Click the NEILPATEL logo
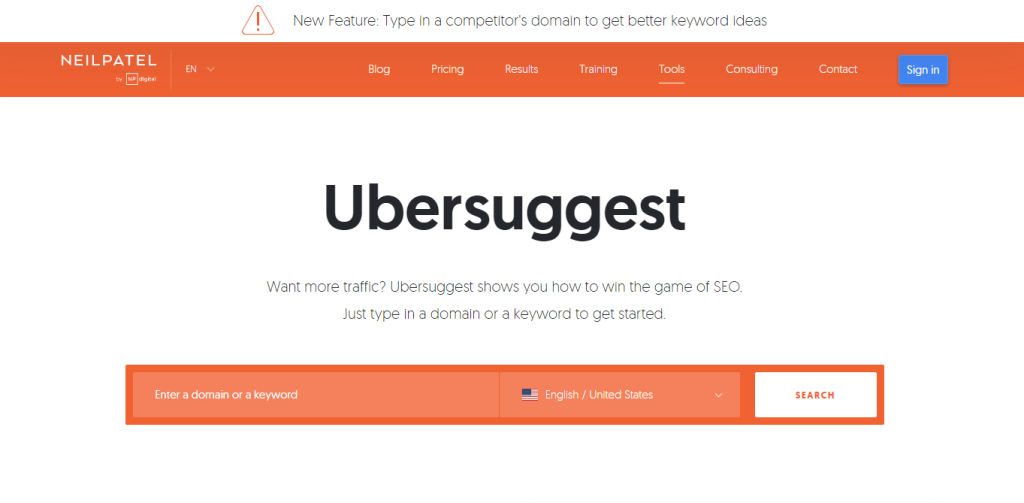1024x503 pixels. tap(108, 61)
